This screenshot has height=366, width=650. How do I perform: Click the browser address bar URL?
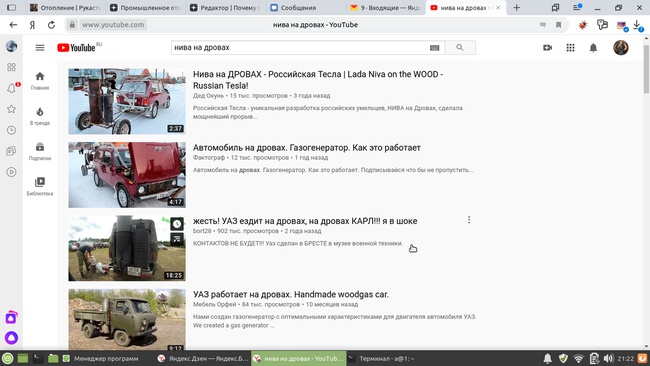click(x=113, y=25)
